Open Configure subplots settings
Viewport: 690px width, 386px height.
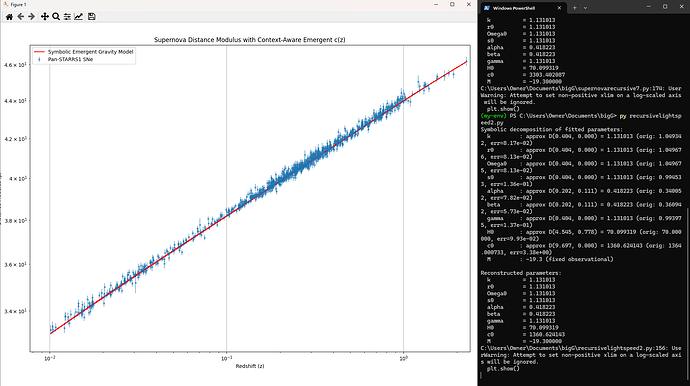(67, 17)
